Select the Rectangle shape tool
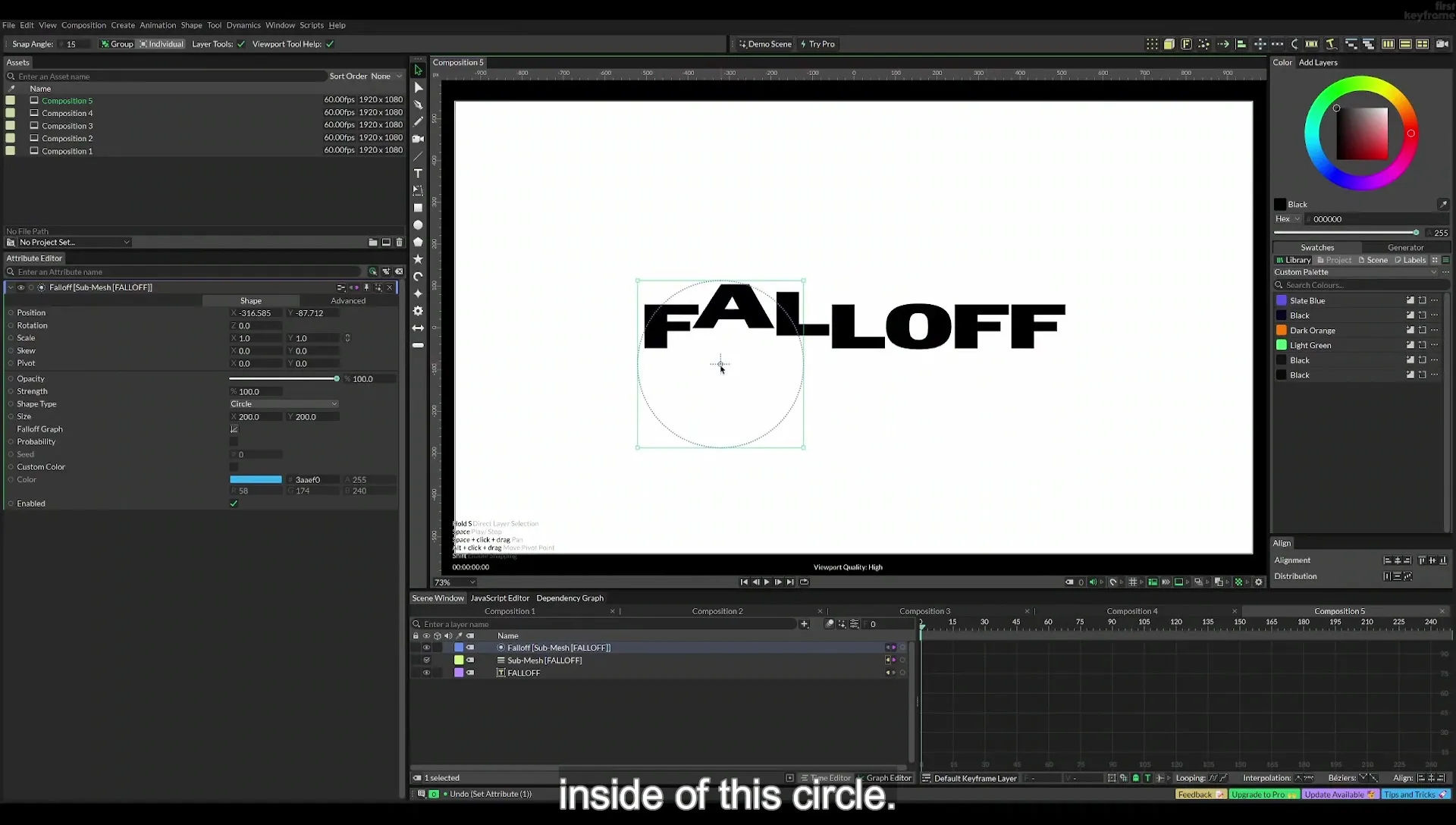Image resolution: width=1456 pixels, height=825 pixels. [x=418, y=208]
